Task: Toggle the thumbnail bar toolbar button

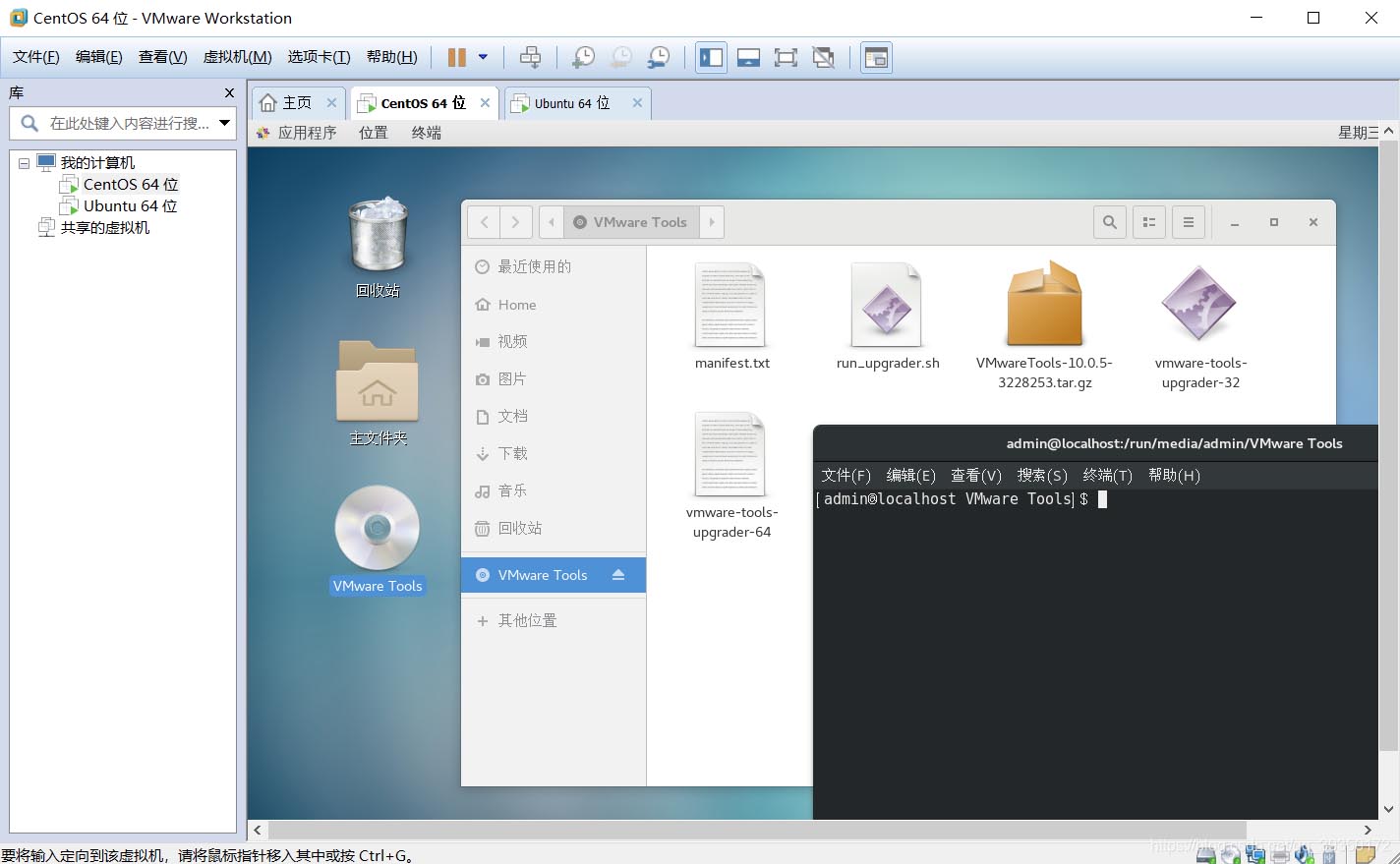Action: (748, 57)
